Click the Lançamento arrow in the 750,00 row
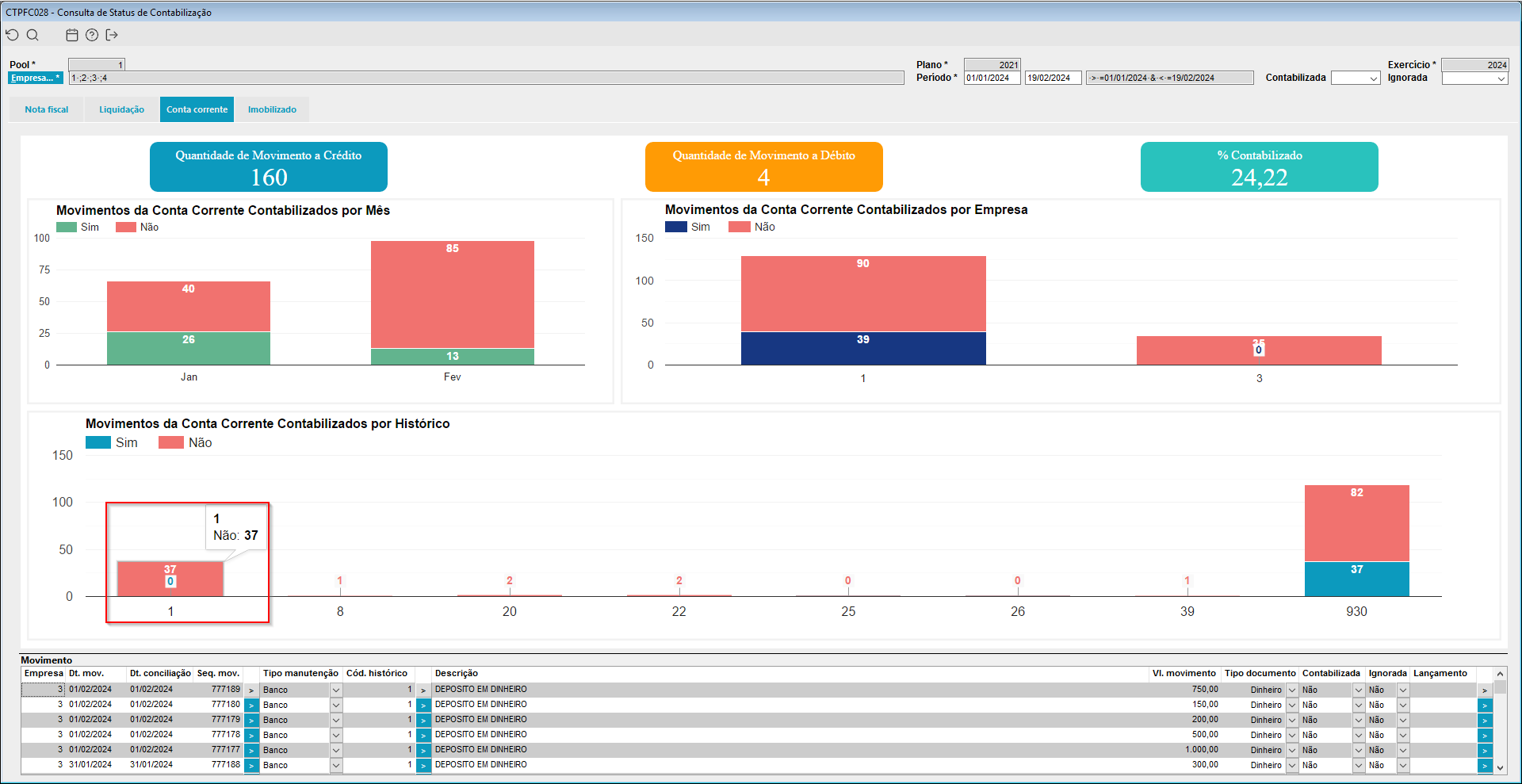1522x784 pixels. tap(1485, 690)
